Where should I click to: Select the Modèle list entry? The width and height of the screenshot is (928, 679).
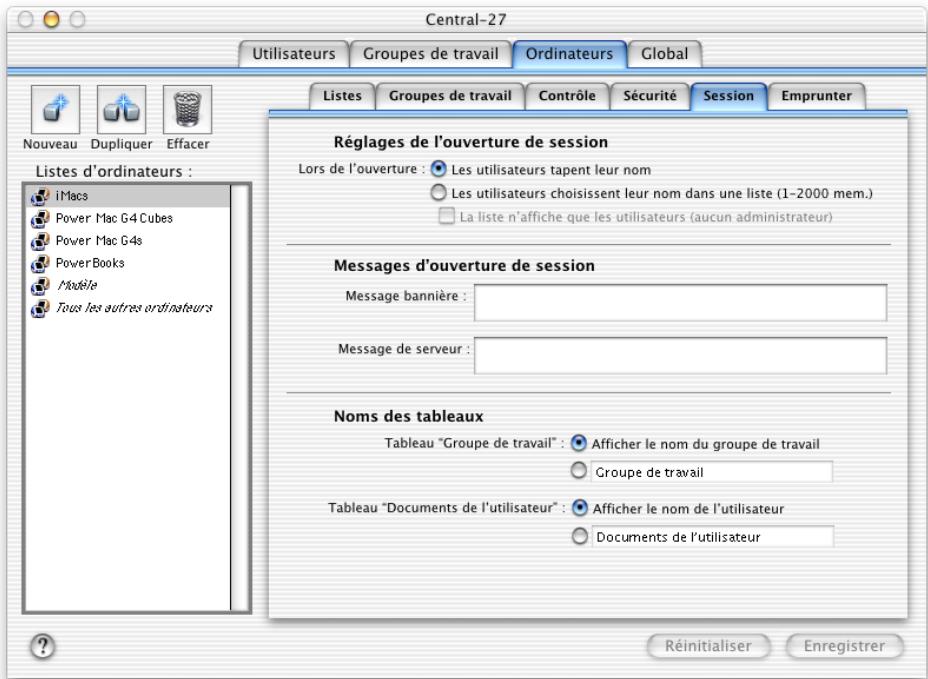coord(128,286)
